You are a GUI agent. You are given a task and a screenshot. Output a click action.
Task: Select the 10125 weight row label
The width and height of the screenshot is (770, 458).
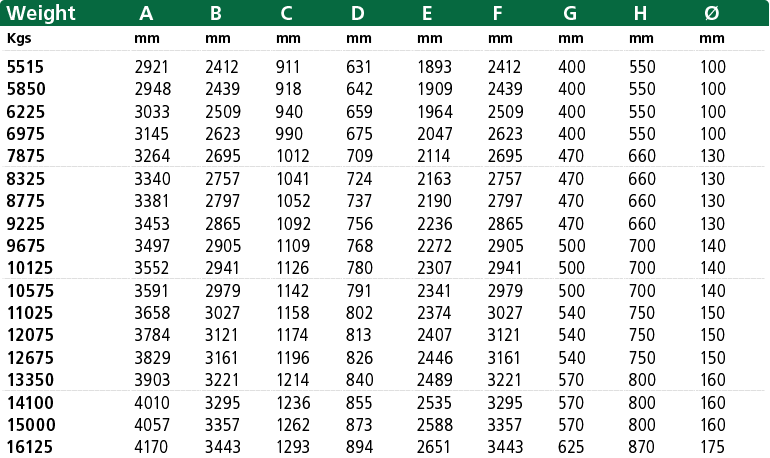(29, 268)
